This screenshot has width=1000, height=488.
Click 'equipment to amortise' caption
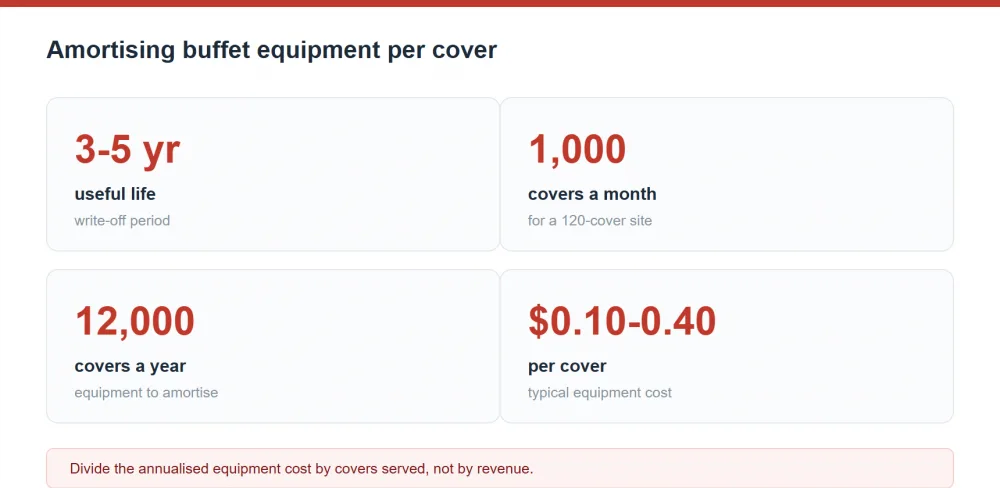tap(146, 392)
